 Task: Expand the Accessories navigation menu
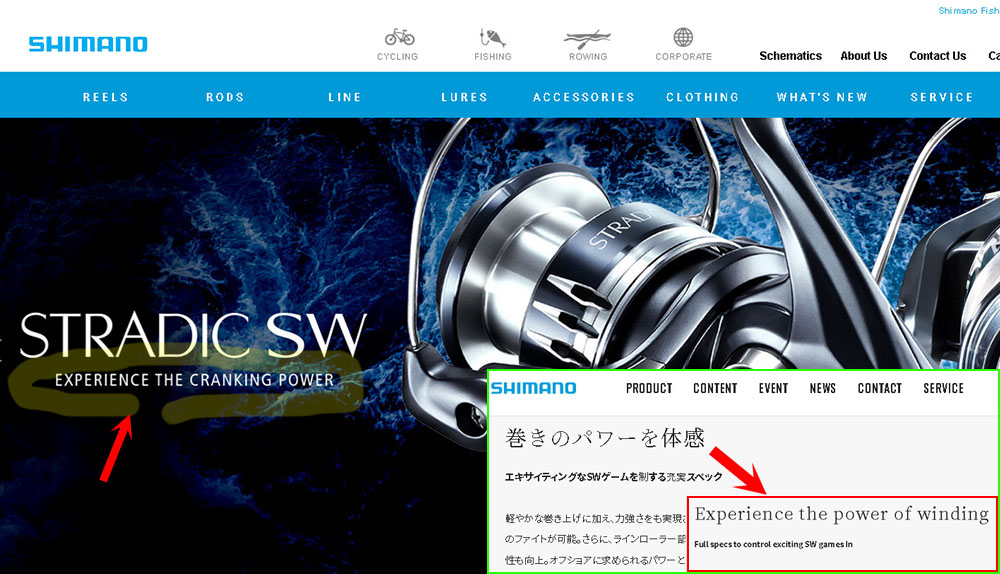(x=584, y=97)
